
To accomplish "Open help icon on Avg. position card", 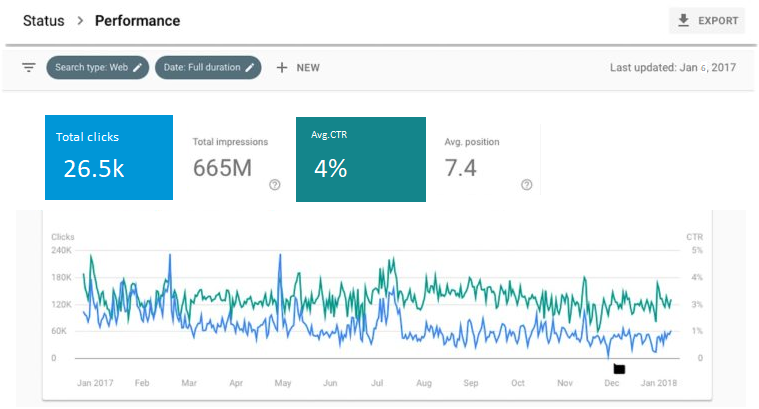I will point(526,184).
